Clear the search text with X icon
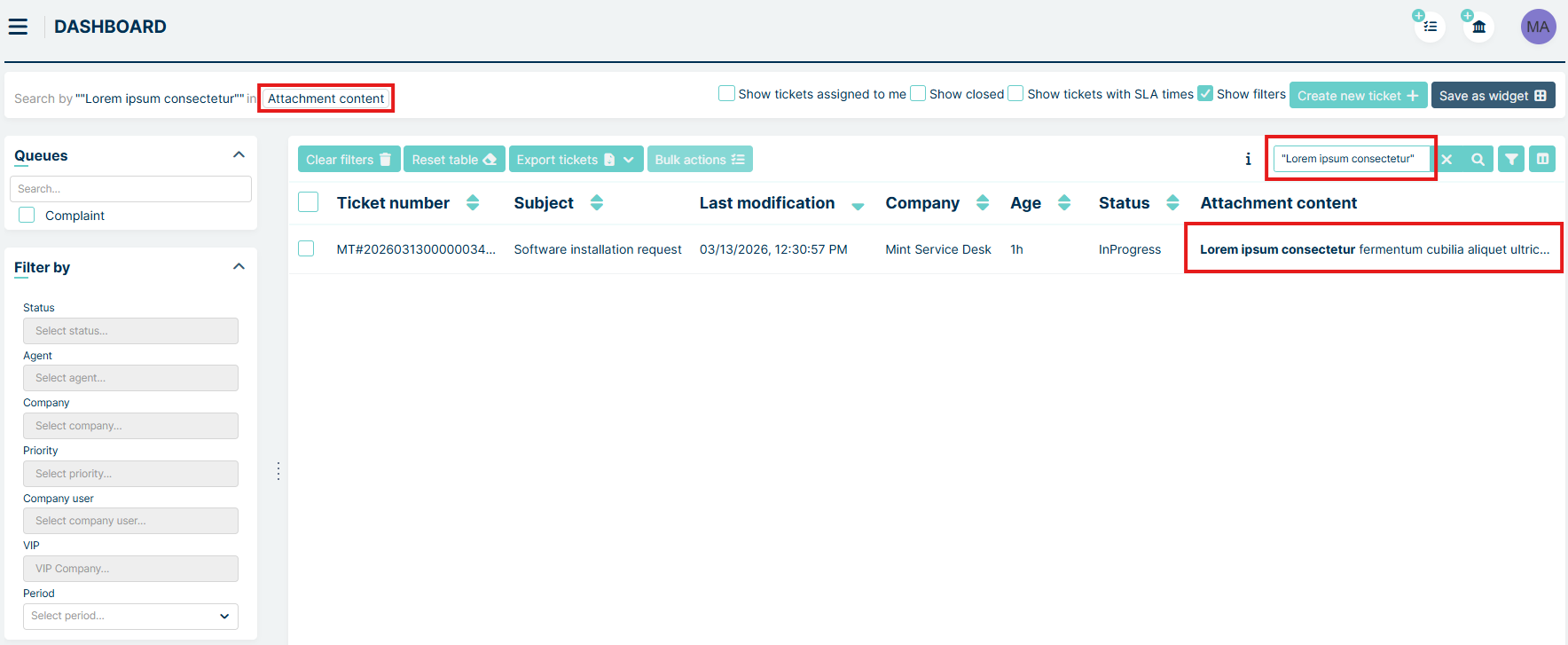Image resolution: width=1568 pixels, height=645 pixels. [x=1447, y=160]
